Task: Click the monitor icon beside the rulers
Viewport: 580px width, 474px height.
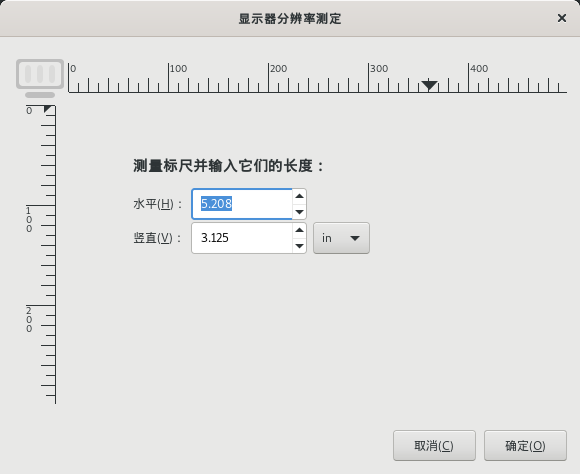Action: point(40,78)
